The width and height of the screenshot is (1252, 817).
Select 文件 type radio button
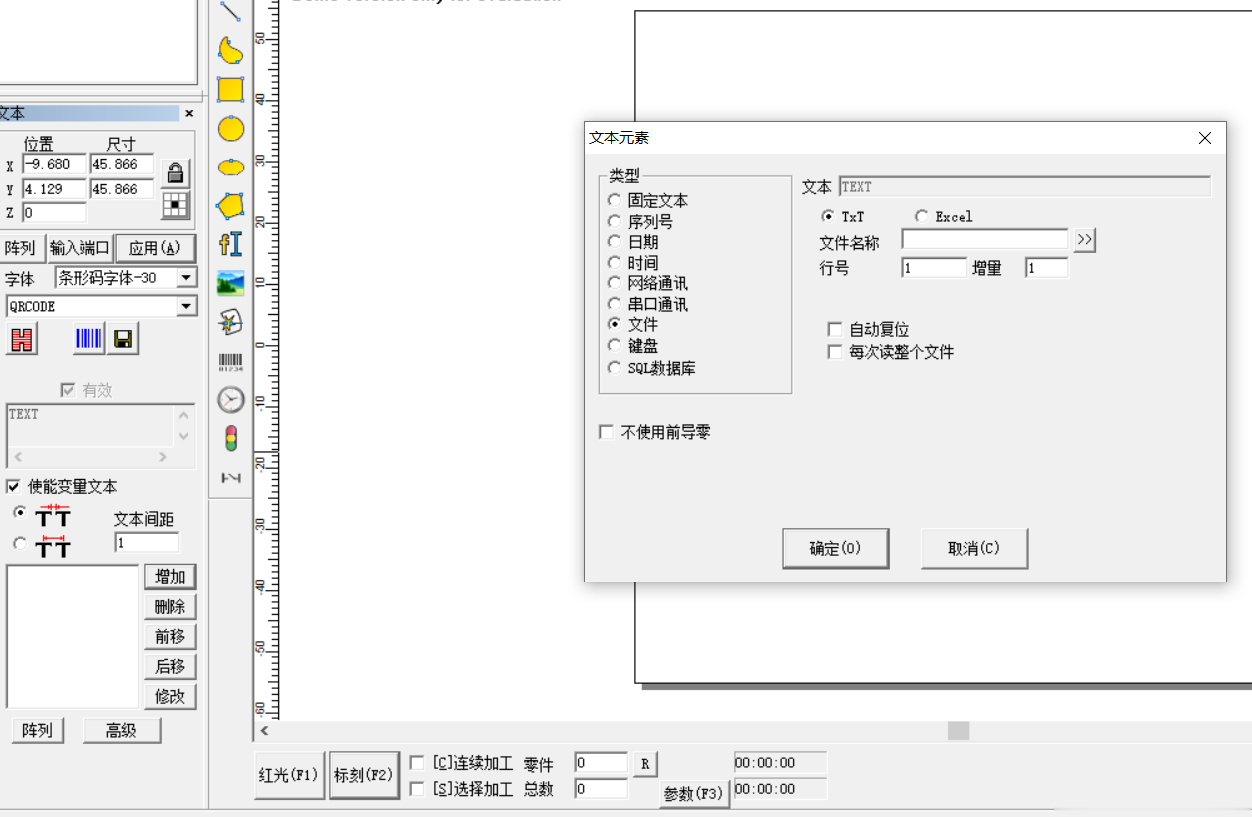[x=614, y=325]
